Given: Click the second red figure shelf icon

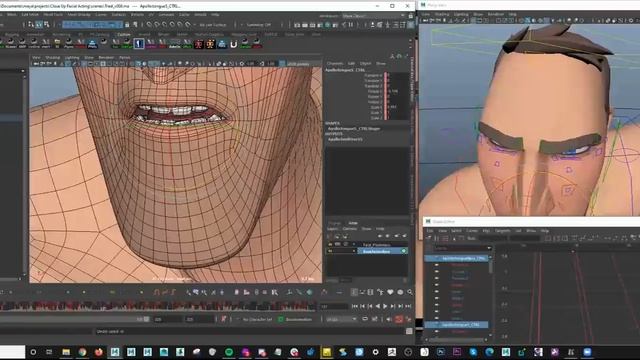Looking at the screenshot, I should pyautogui.click(x=210, y=44).
